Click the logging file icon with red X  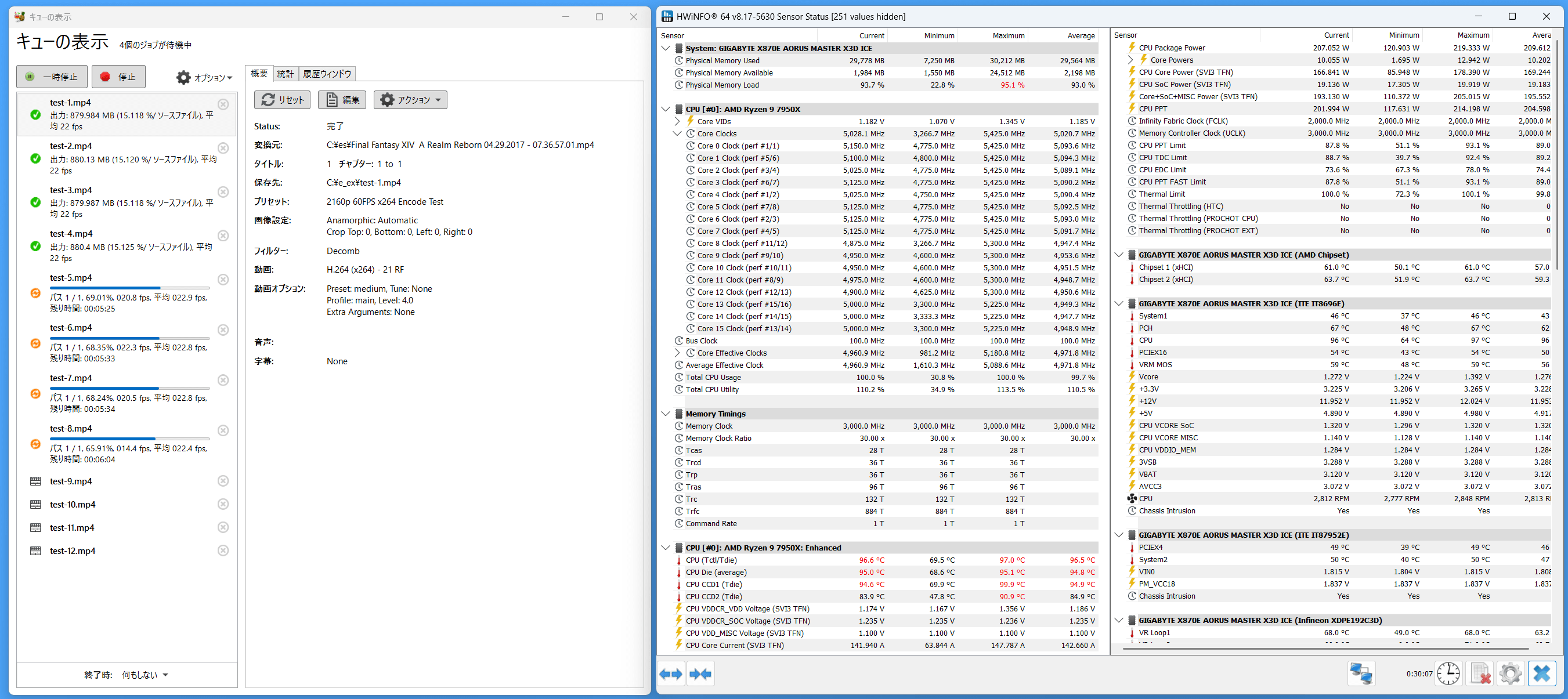coord(1480,674)
